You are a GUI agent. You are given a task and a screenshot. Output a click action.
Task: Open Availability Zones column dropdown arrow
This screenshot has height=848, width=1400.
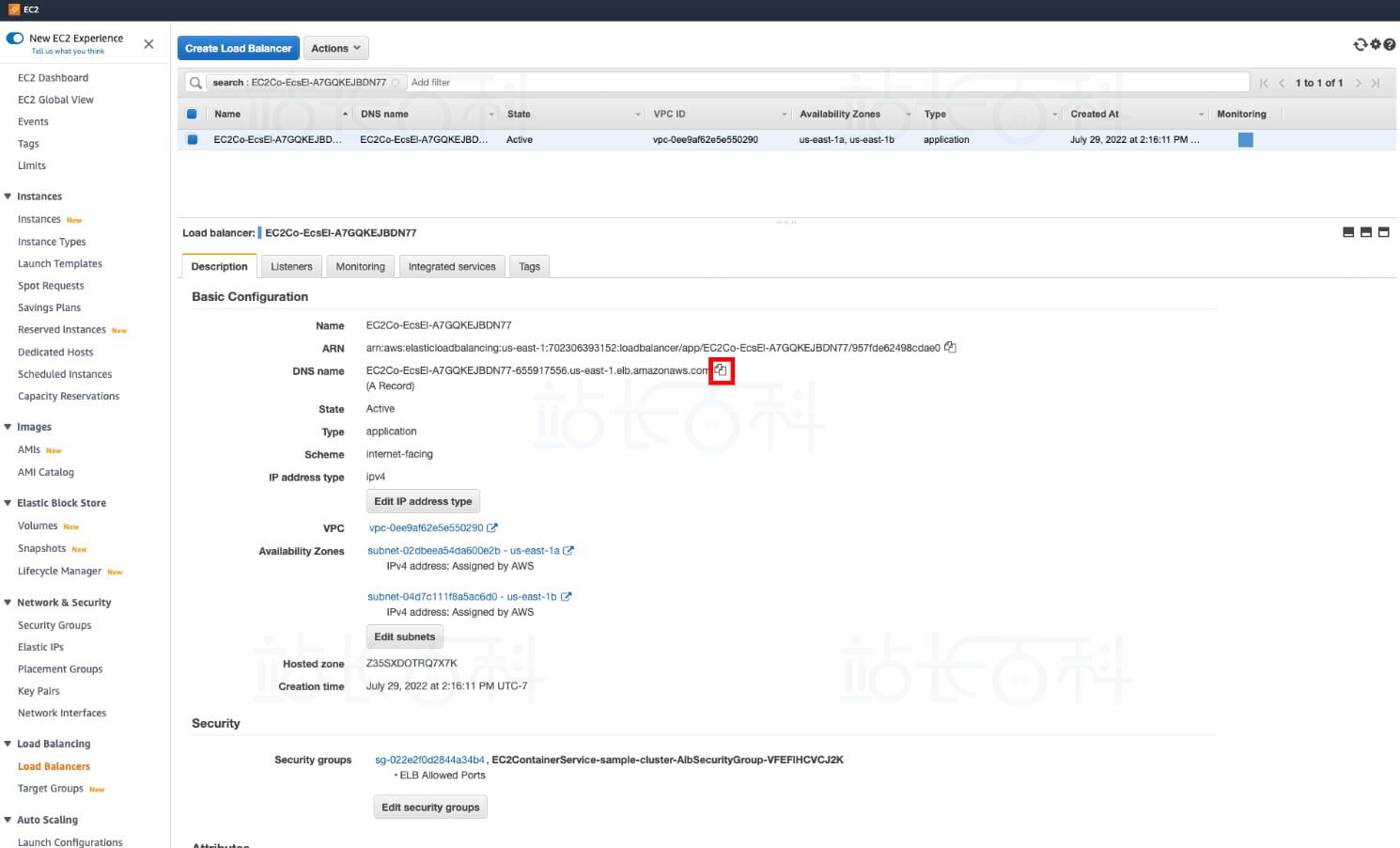point(909,115)
